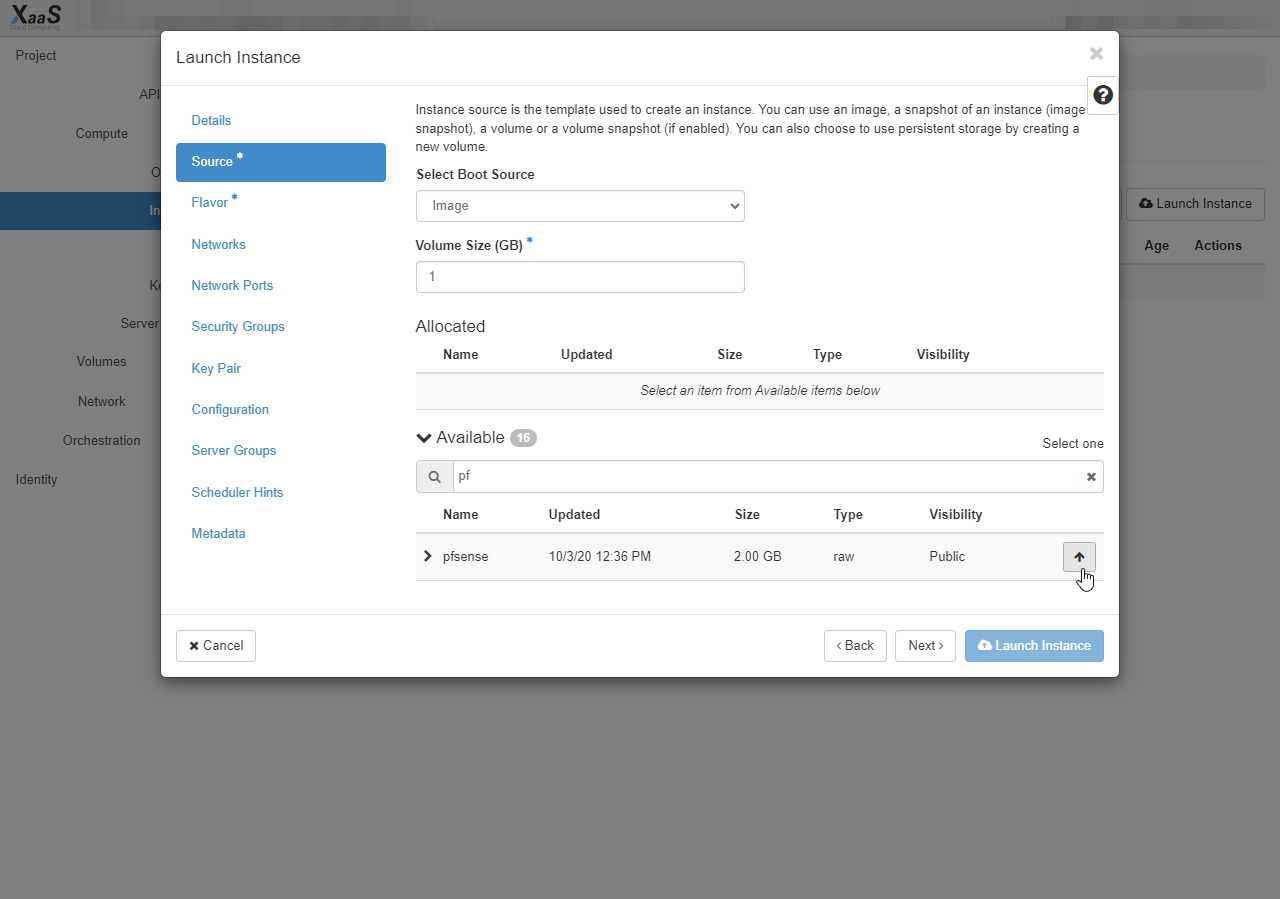Click the raw type cell
Screen dimensions: 1280x899
coord(844,556)
